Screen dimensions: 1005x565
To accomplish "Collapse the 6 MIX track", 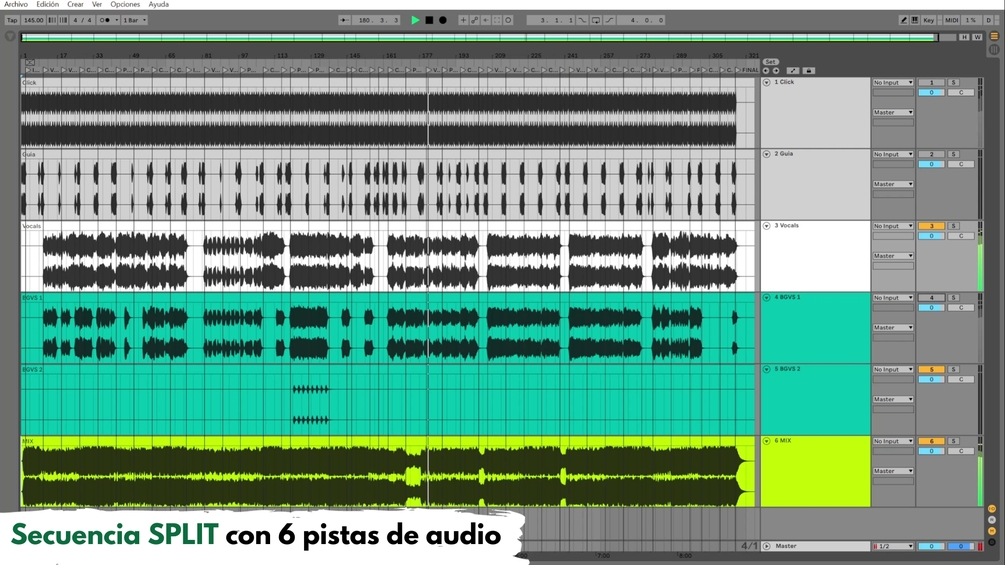I will [767, 441].
